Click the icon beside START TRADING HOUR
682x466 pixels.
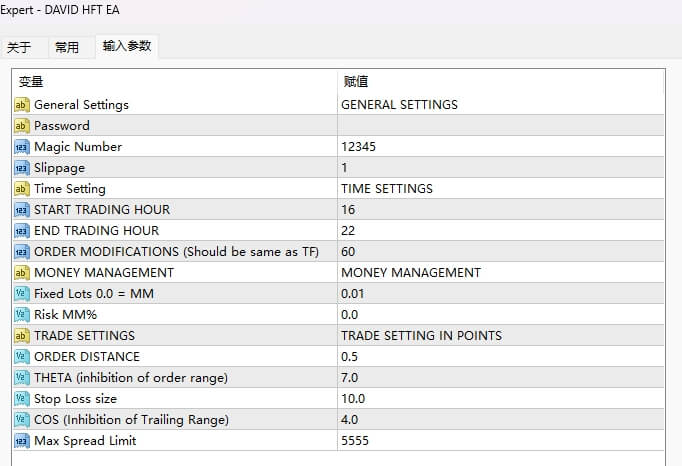22,210
